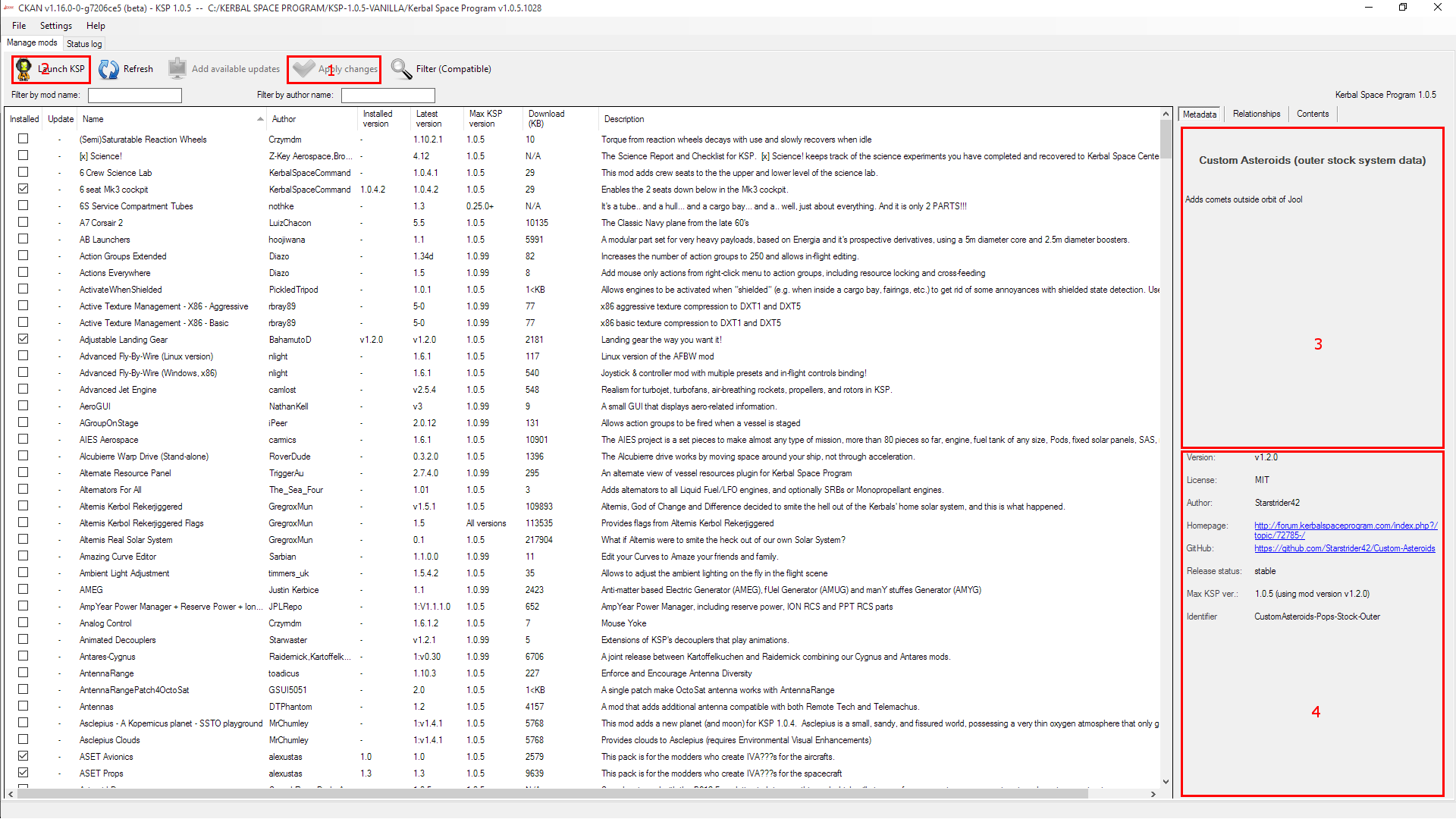Click the vertical scrollbar up arrow
This screenshot has height=819, width=1456.
[1166, 114]
